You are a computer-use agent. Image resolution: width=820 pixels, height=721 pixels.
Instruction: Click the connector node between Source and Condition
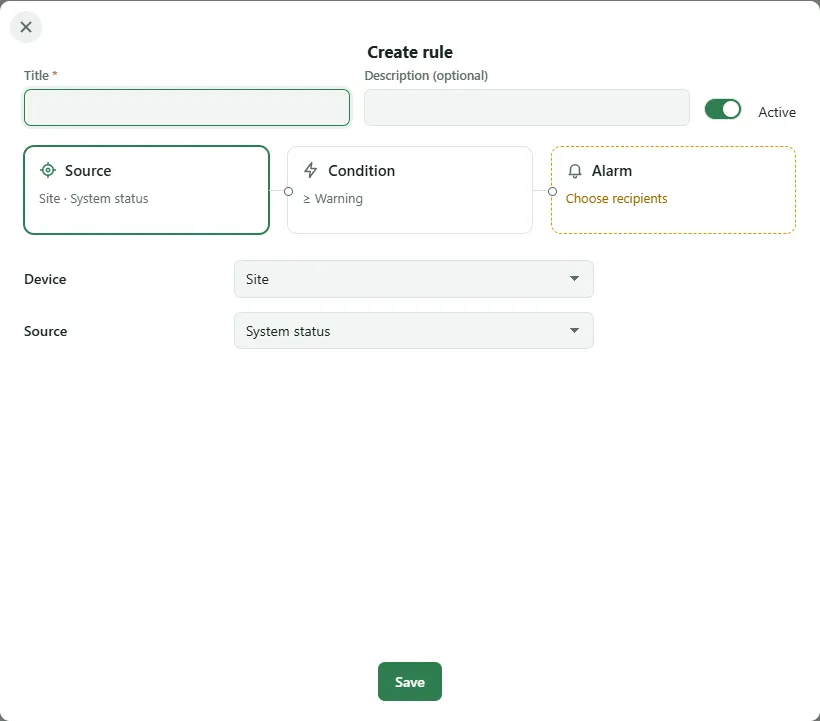[x=288, y=191]
